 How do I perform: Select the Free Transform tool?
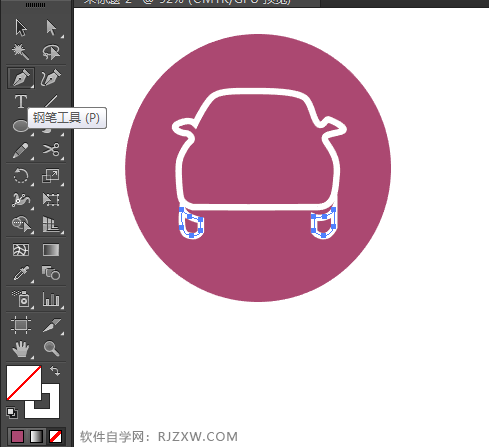[51, 200]
